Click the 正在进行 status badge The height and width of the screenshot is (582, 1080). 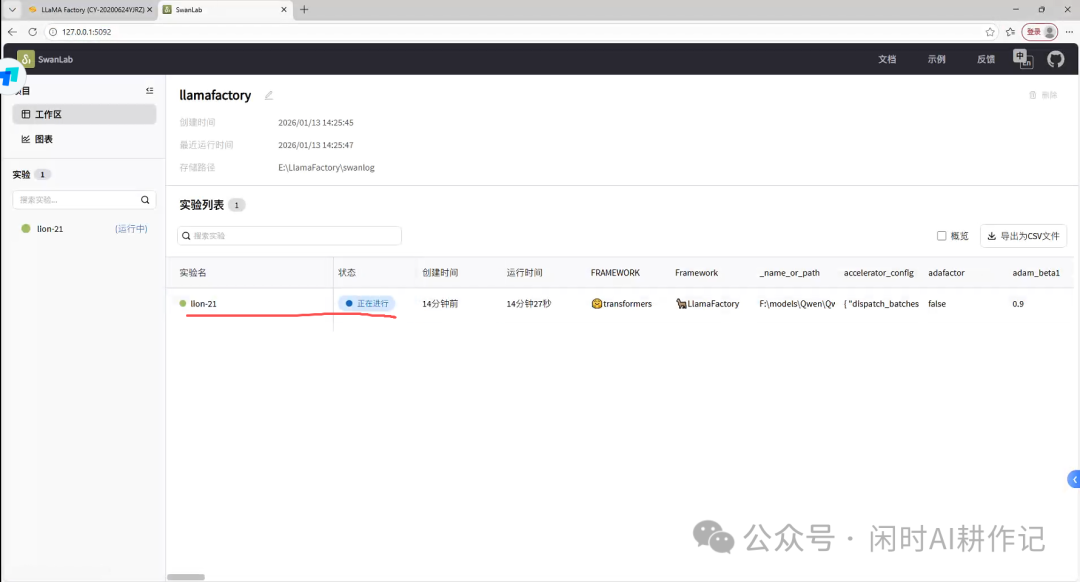tap(367, 303)
